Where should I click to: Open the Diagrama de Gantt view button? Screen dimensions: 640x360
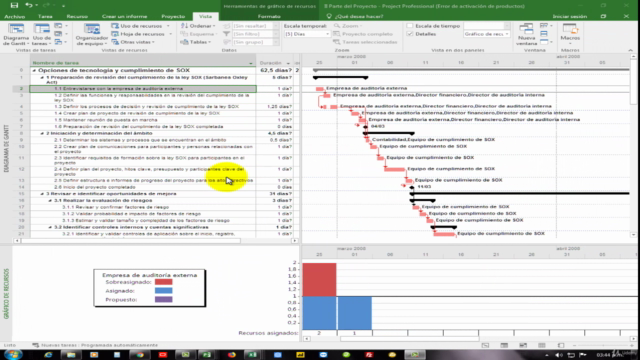point(16,34)
